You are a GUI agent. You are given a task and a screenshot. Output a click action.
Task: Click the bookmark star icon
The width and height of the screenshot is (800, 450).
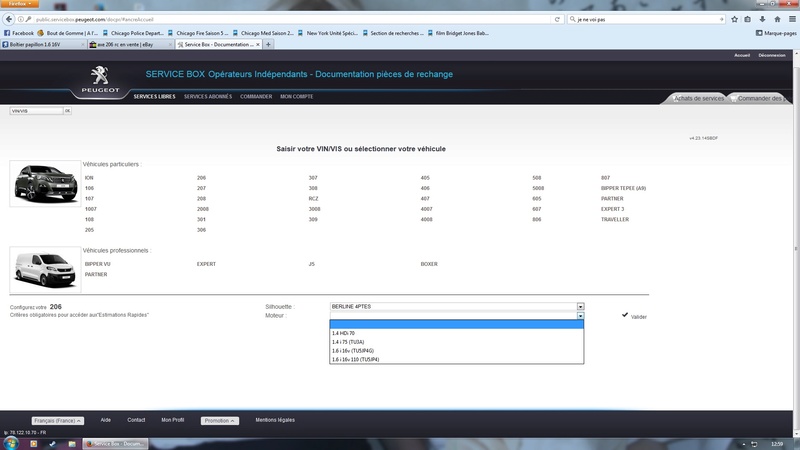[x=734, y=19]
